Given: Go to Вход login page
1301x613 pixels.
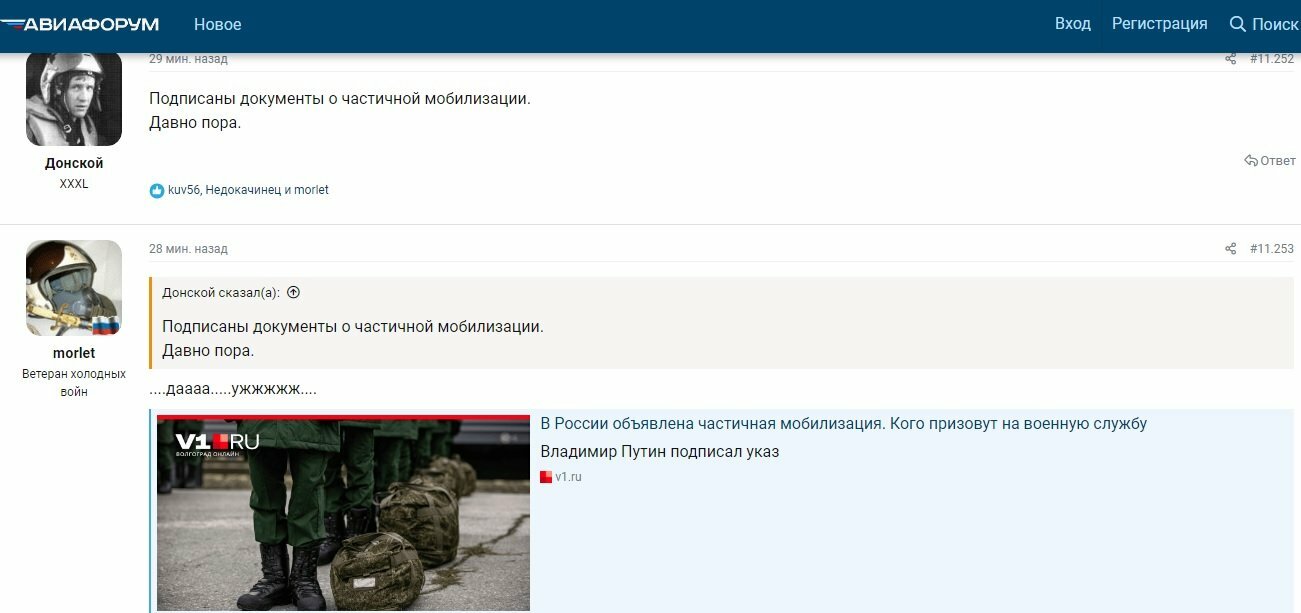Looking at the screenshot, I should click(x=1073, y=24).
